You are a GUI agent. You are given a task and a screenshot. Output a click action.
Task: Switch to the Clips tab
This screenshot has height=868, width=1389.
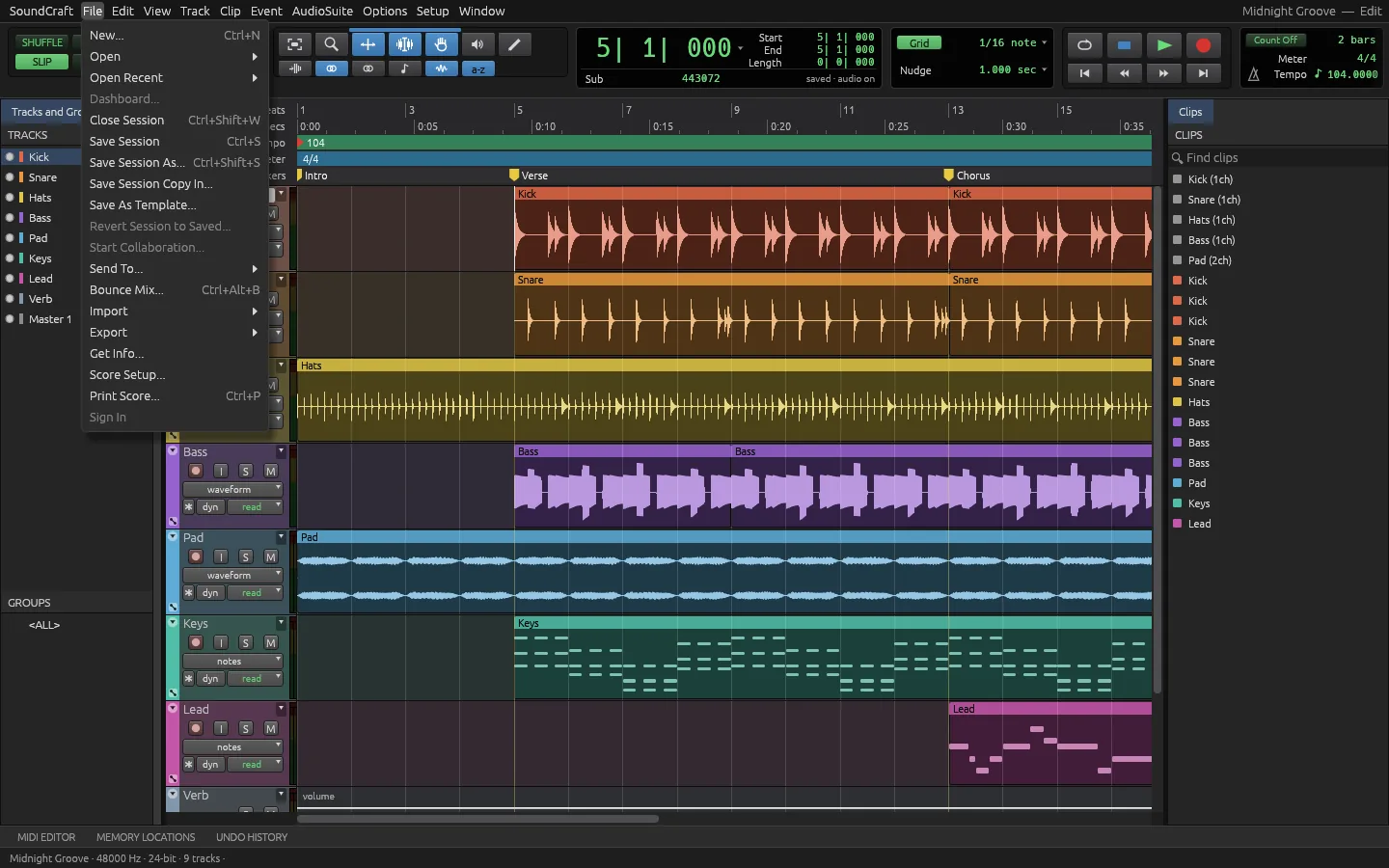point(1190,112)
